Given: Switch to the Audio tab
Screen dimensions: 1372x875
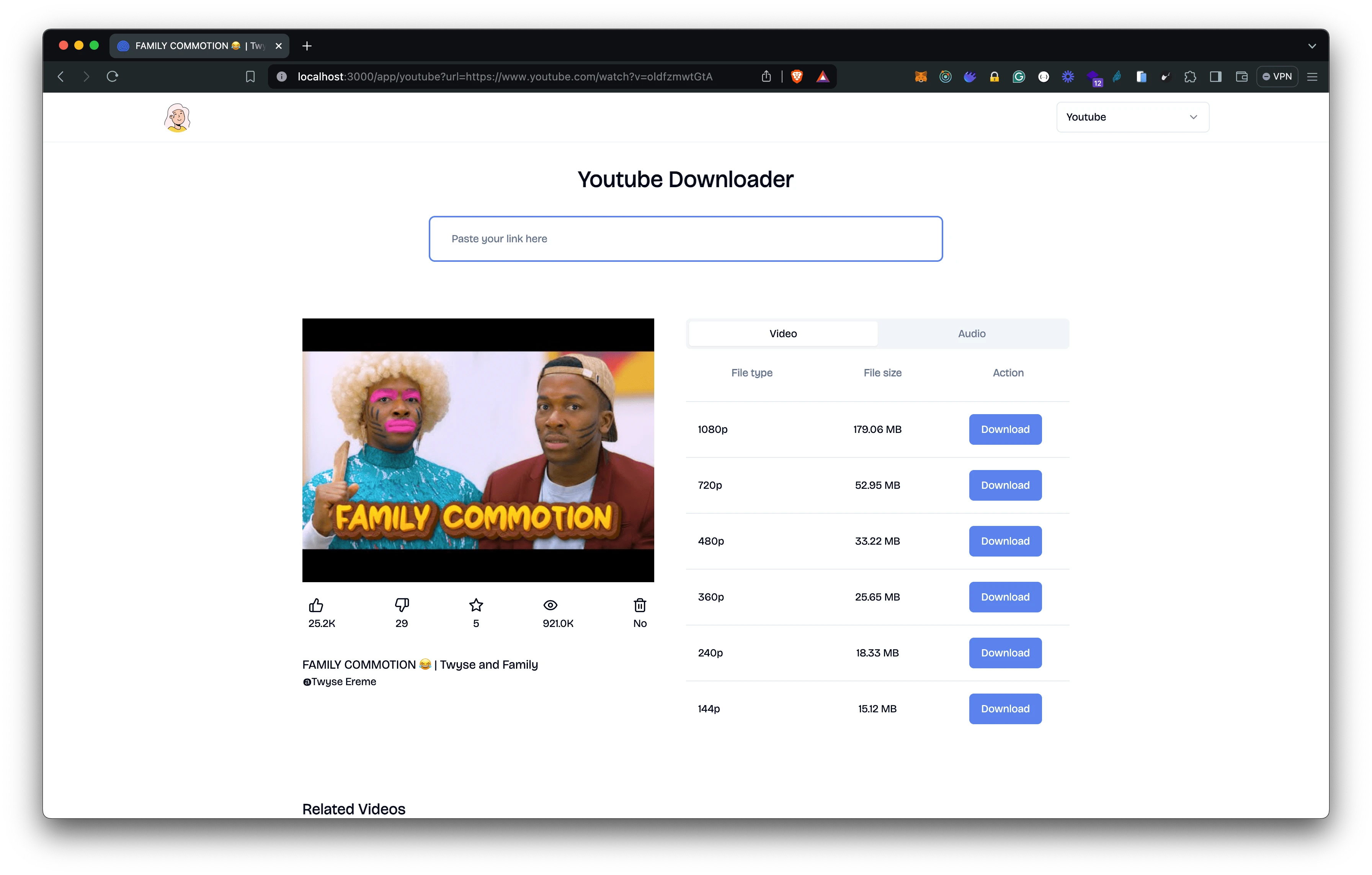Looking at the screenshot, I should pos(972,333).
